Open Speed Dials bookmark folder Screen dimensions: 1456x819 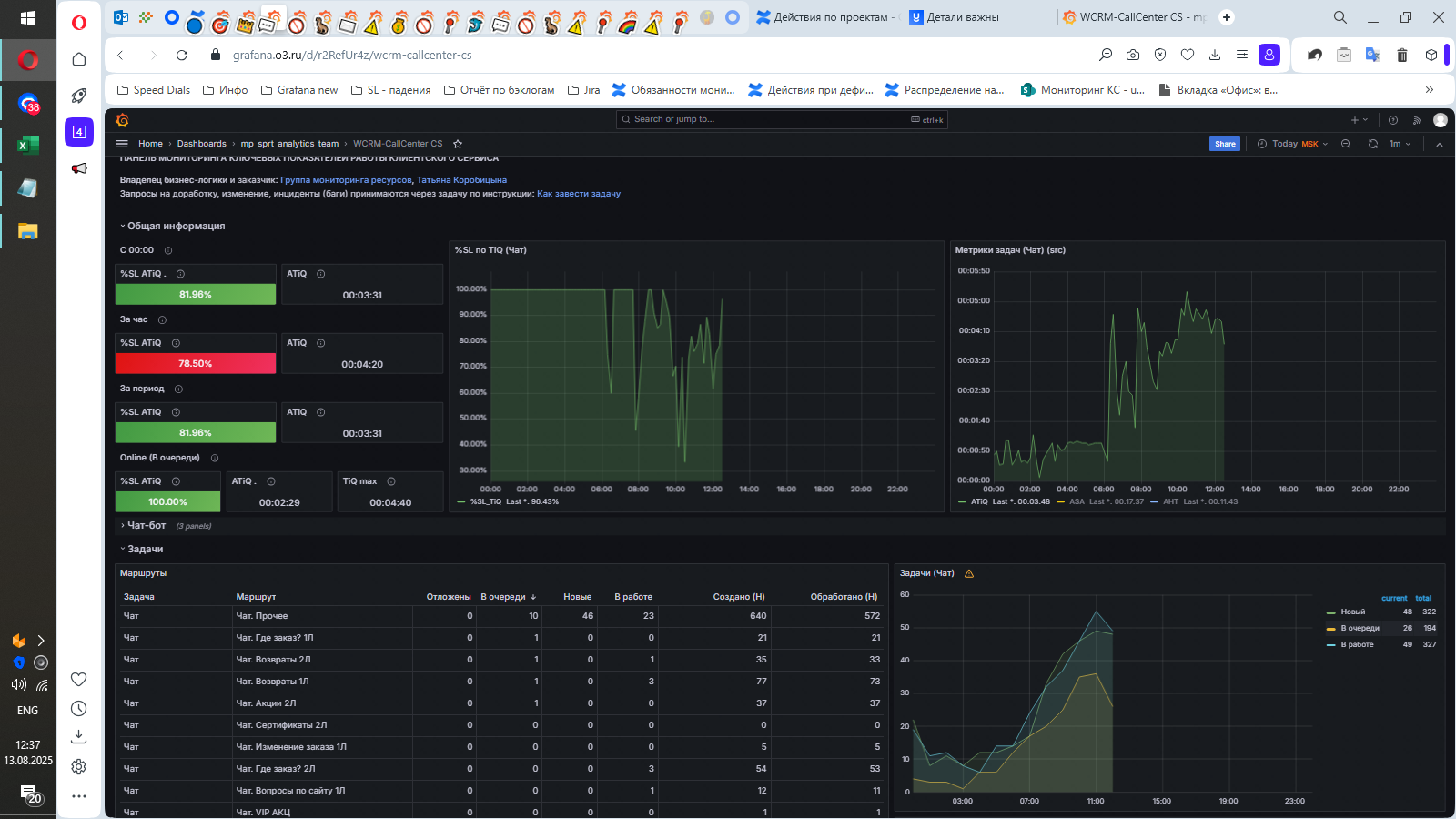(x=154, y=89)
